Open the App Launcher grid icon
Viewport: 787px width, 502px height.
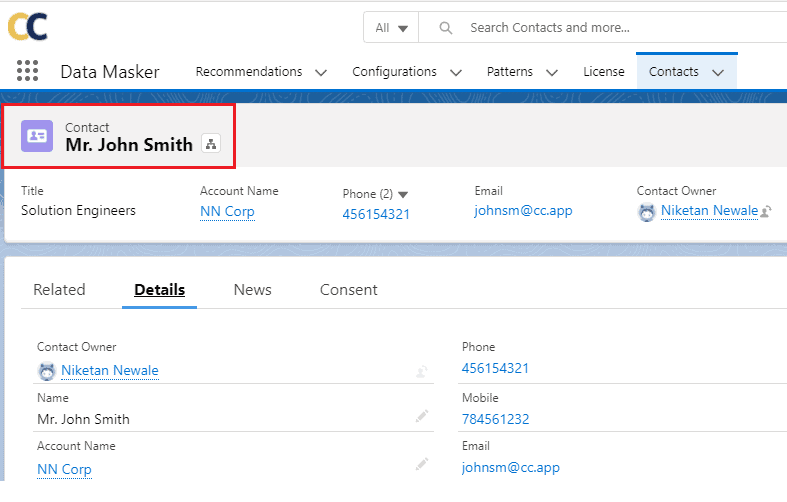click(28, 71)
